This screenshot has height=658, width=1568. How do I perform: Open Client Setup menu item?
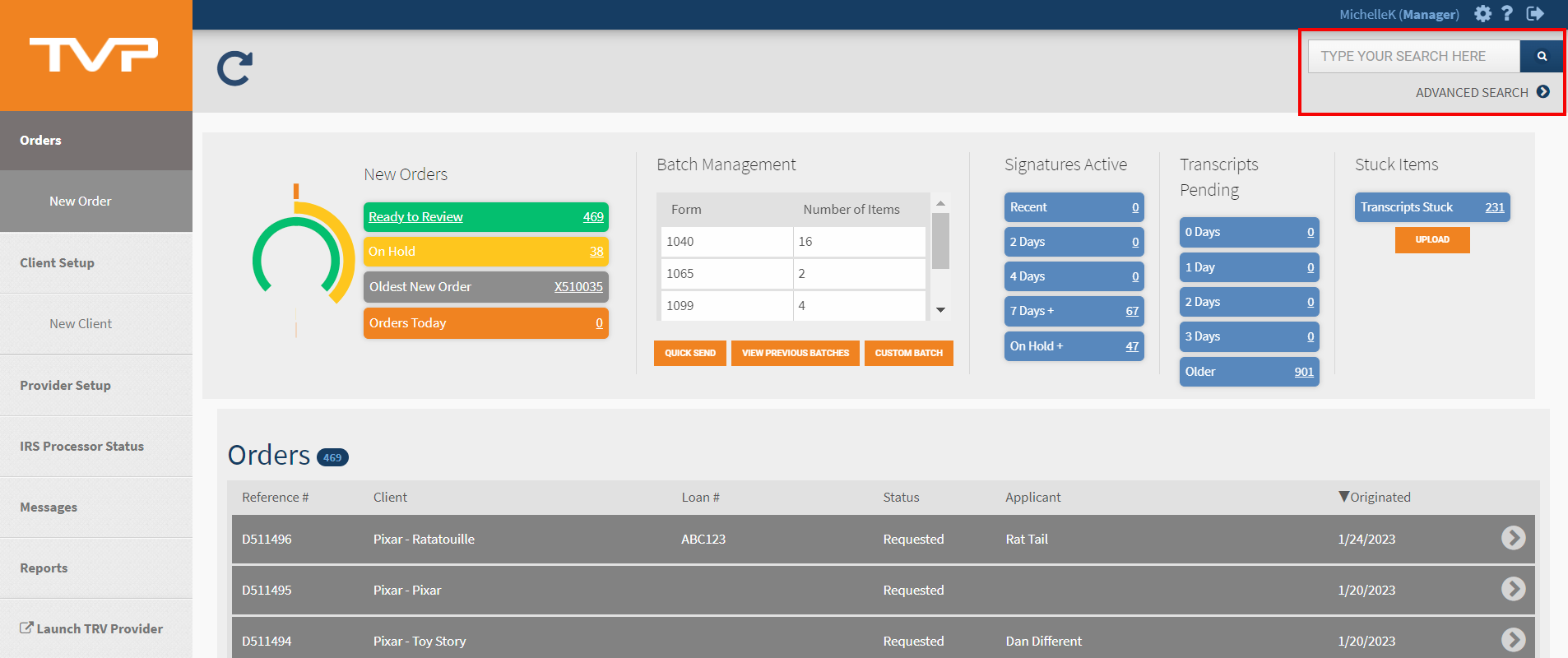tap(96, 263)
